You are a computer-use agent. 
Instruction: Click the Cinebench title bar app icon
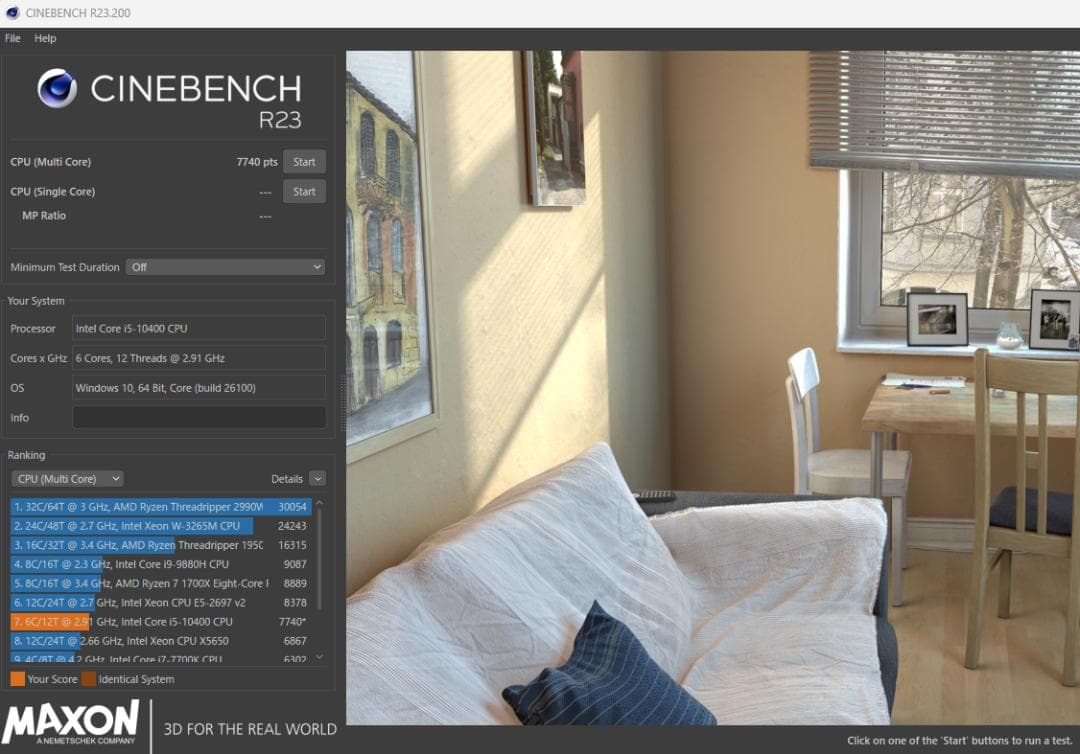point(12,12)
